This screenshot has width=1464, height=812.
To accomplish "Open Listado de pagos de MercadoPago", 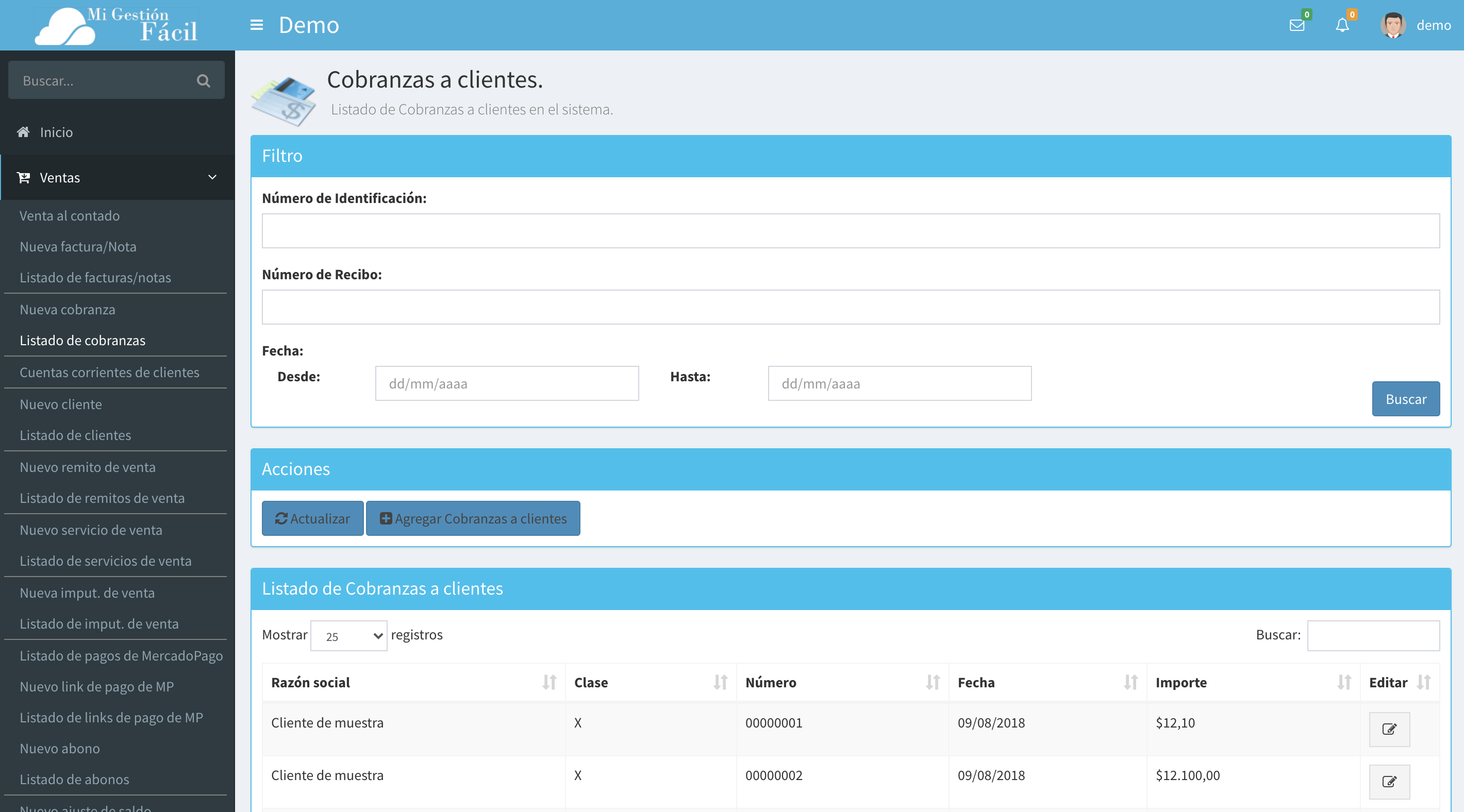I will pos(121,656).
